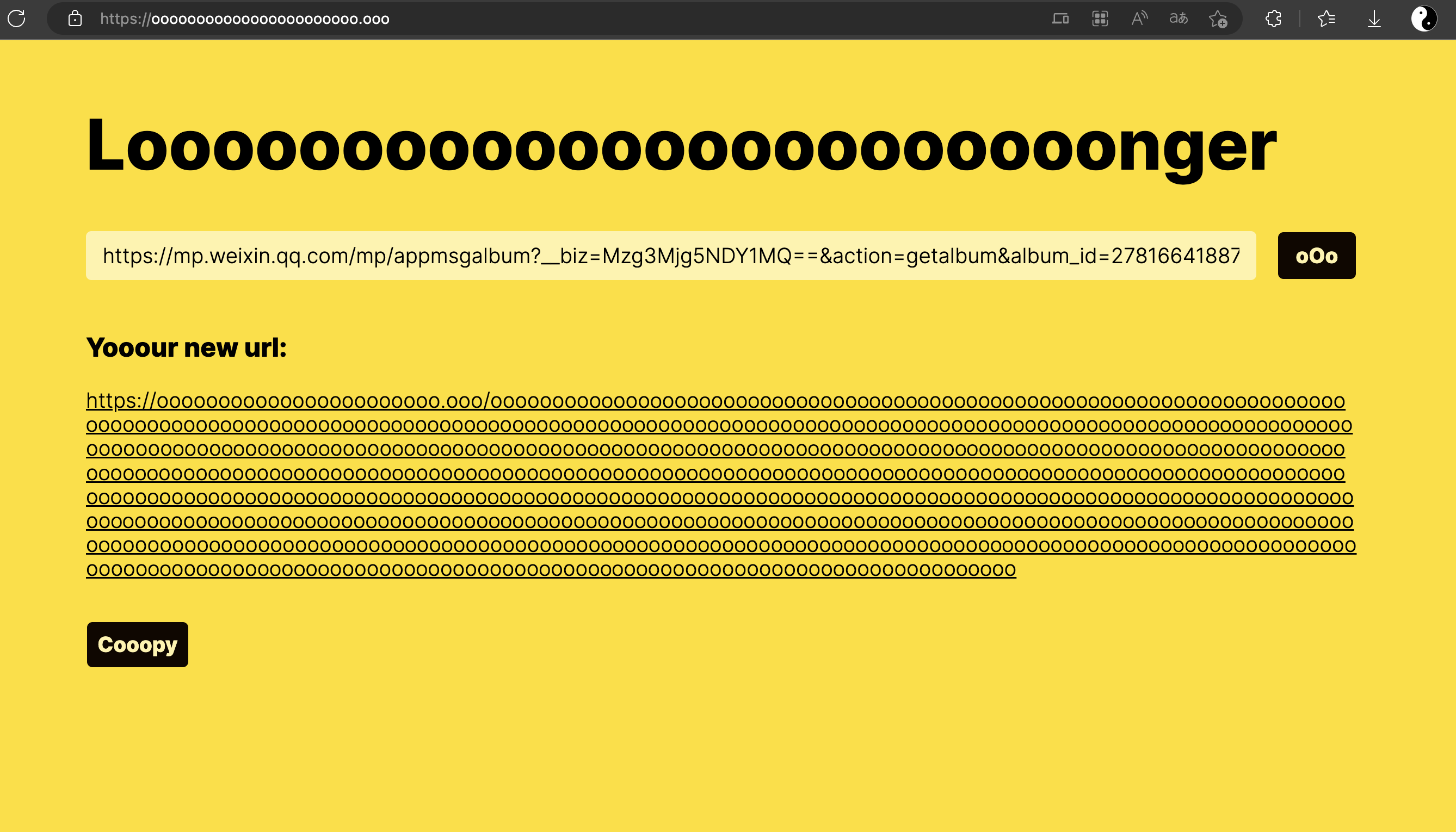Screen dimensions: 1456x832
Task: Open the favorites list icon
Action: click(1327, 19)
